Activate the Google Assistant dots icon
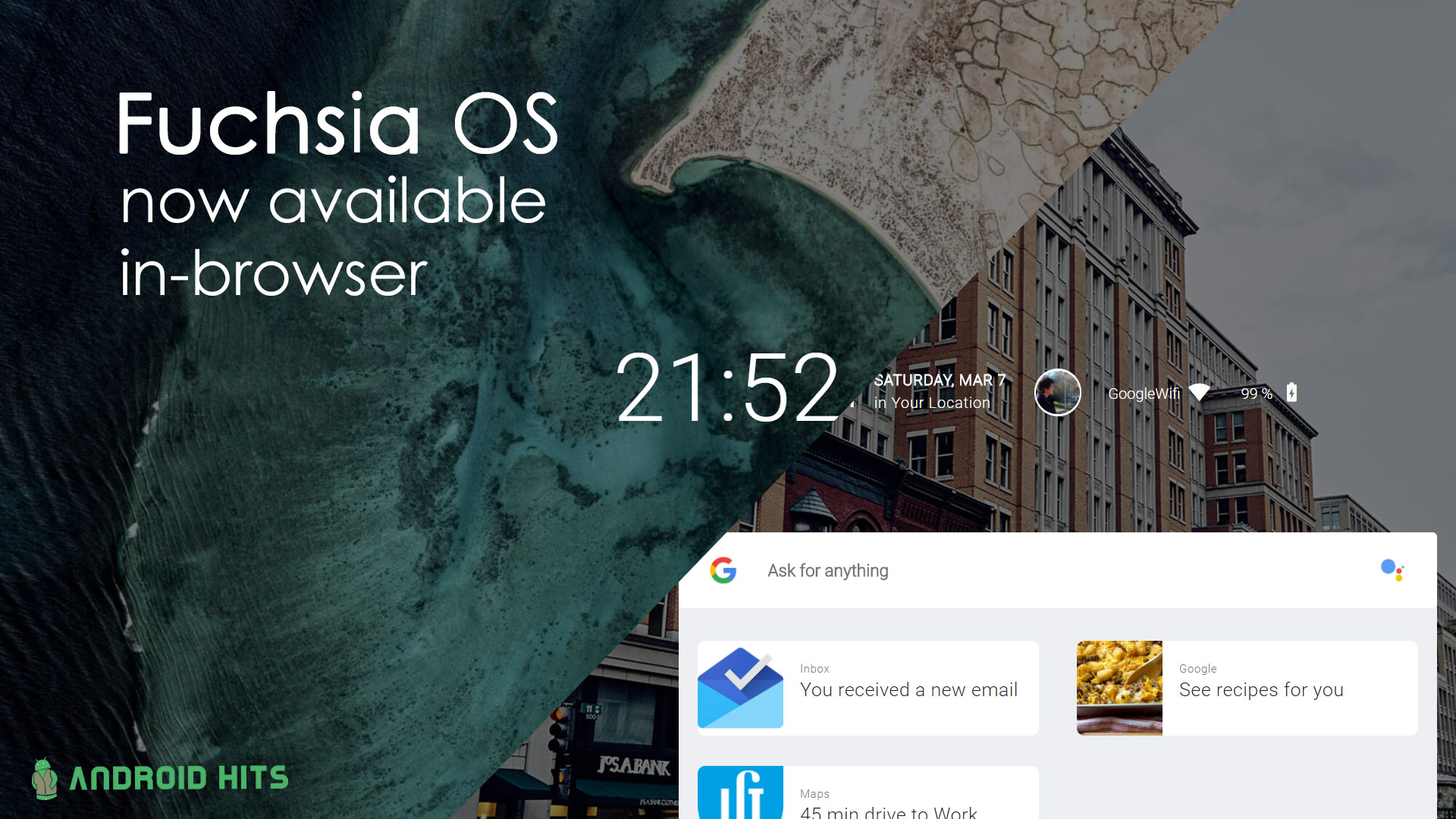 pos(1392,570)
